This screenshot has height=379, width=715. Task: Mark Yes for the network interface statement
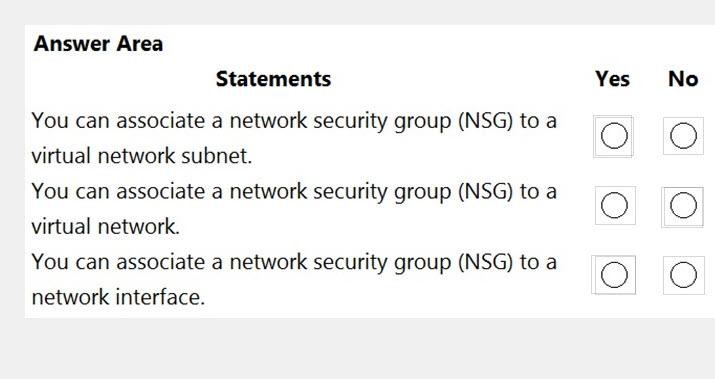[614, 275]
